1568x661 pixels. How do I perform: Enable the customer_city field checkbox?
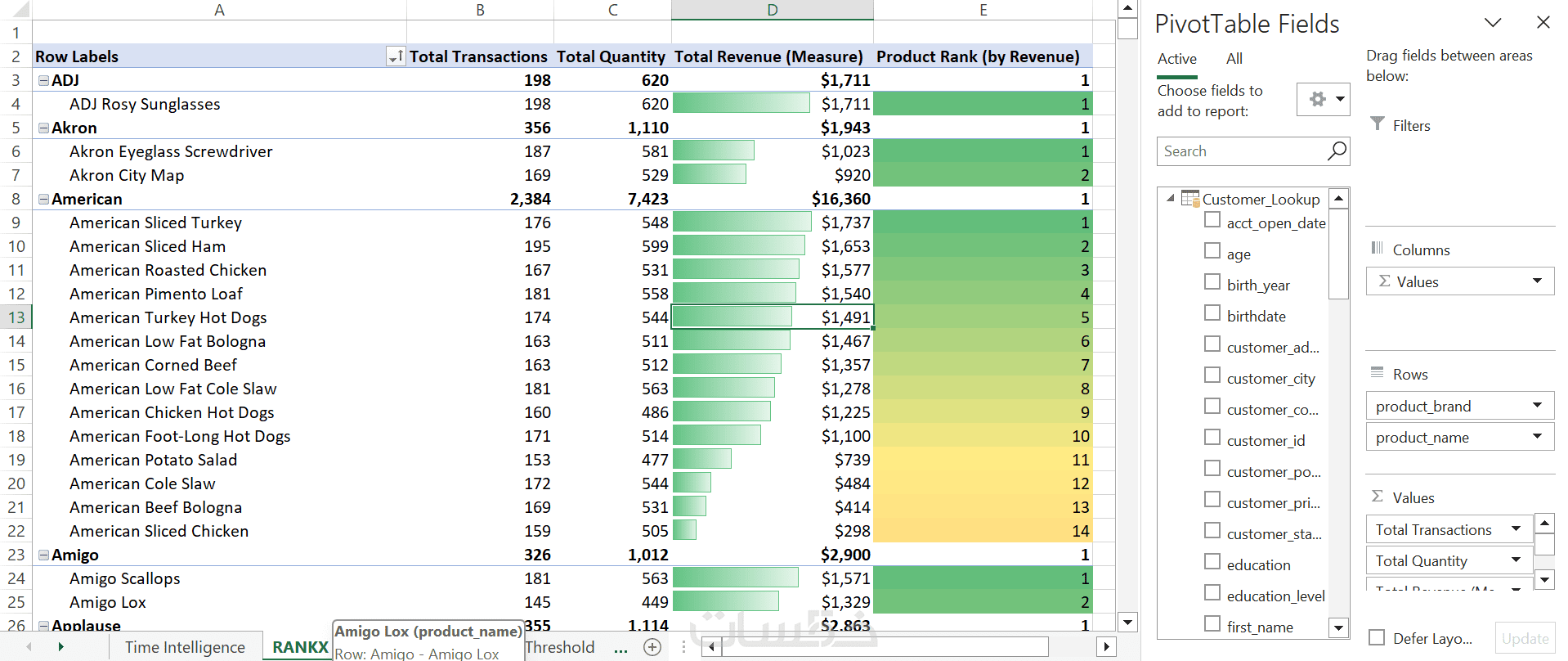point(1212,376)
